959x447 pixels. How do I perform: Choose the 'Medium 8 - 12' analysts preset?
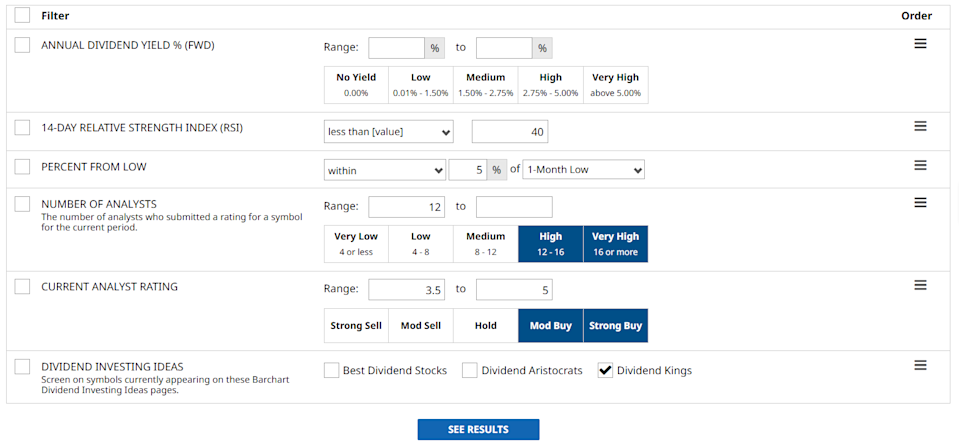click(485, 244)
